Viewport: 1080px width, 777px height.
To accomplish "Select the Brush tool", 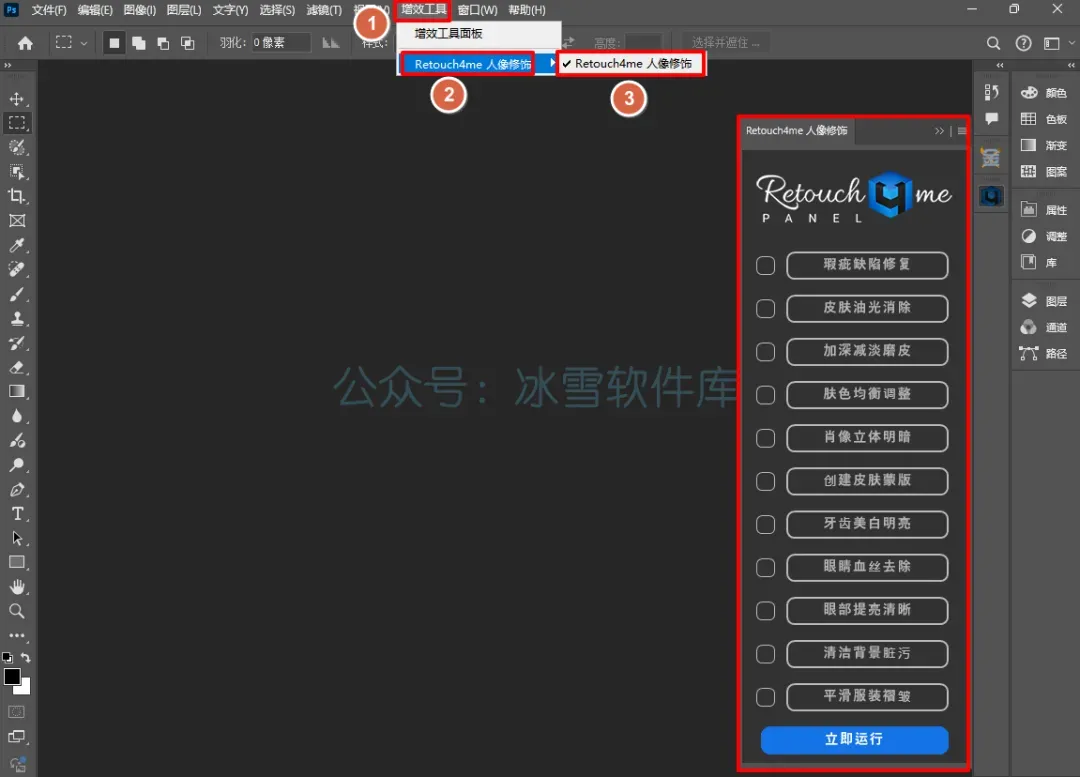I will (17, 294).
